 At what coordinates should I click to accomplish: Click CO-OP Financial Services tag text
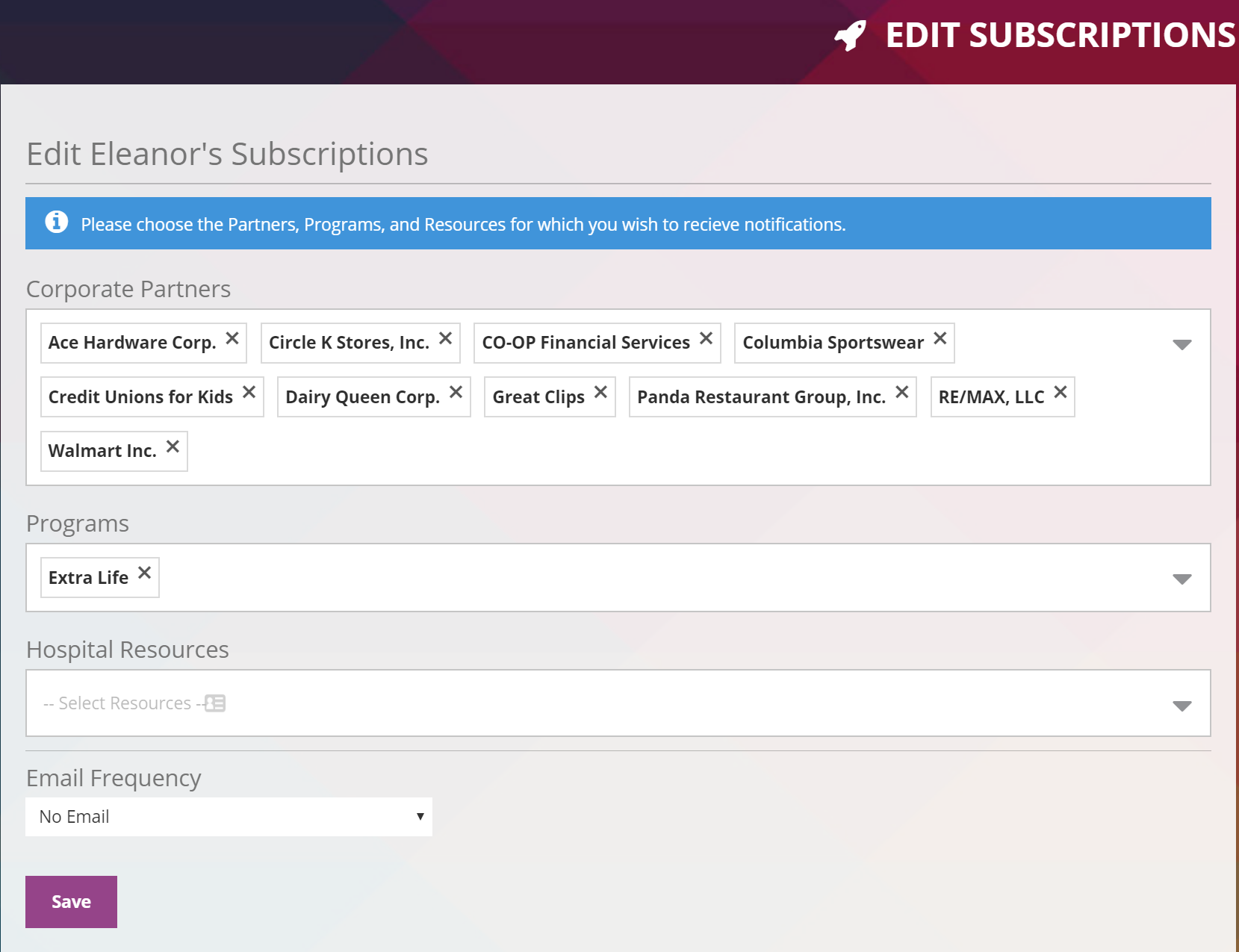tap(586, 343)
